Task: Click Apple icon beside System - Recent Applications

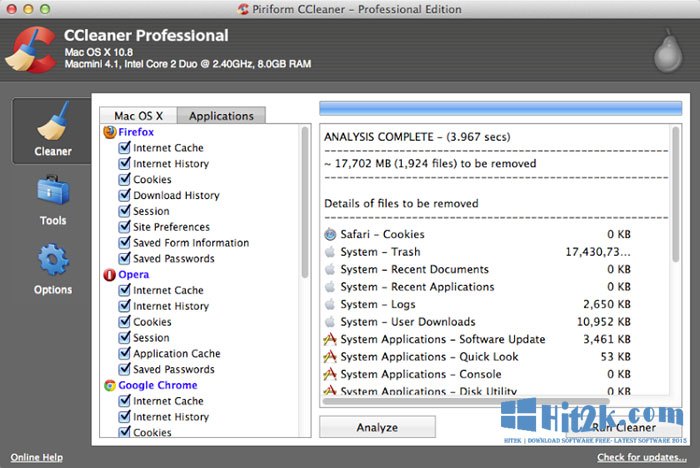Action: (x=330, y=287)
